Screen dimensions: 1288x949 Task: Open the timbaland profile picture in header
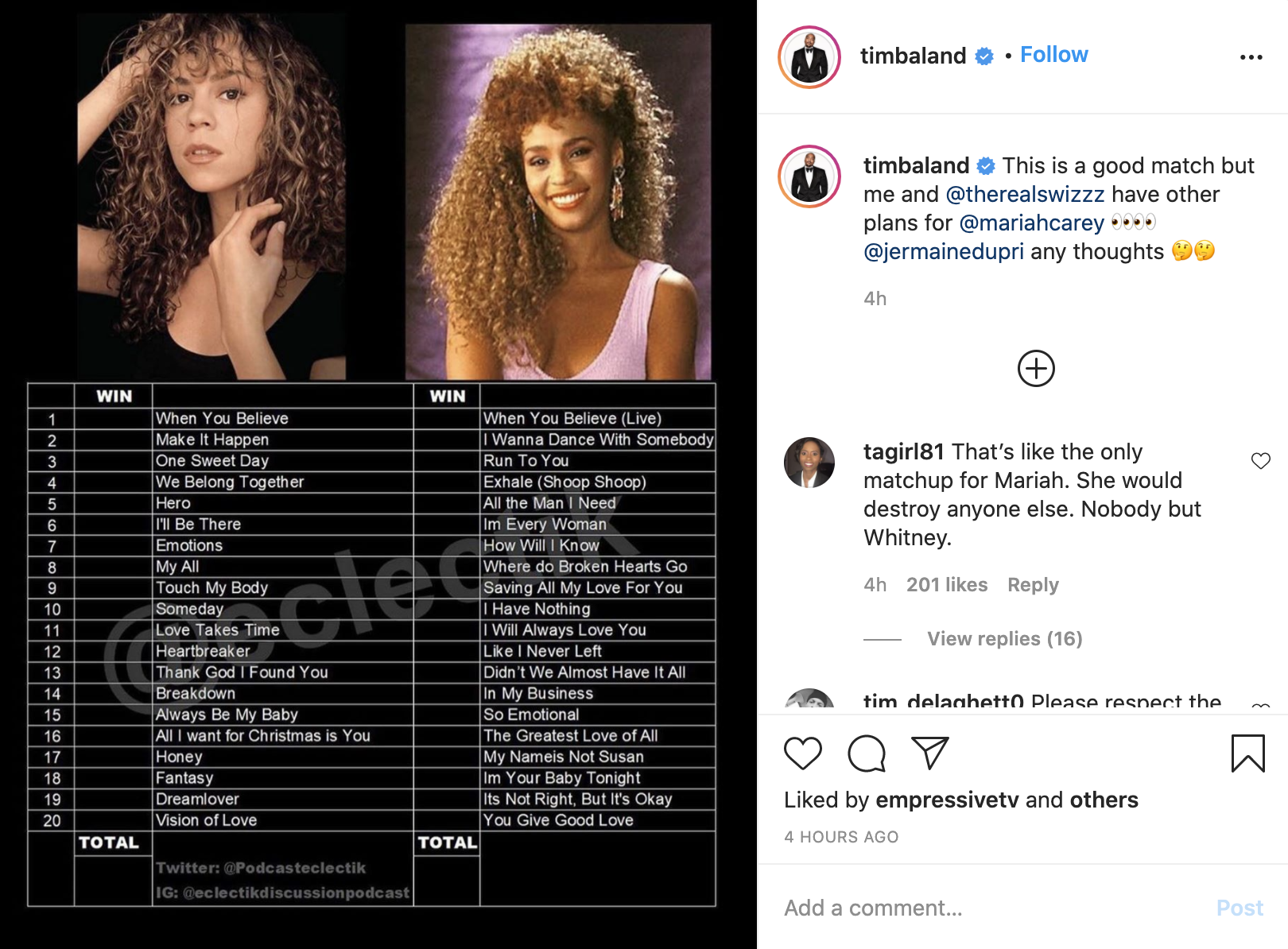click(809, 57)
